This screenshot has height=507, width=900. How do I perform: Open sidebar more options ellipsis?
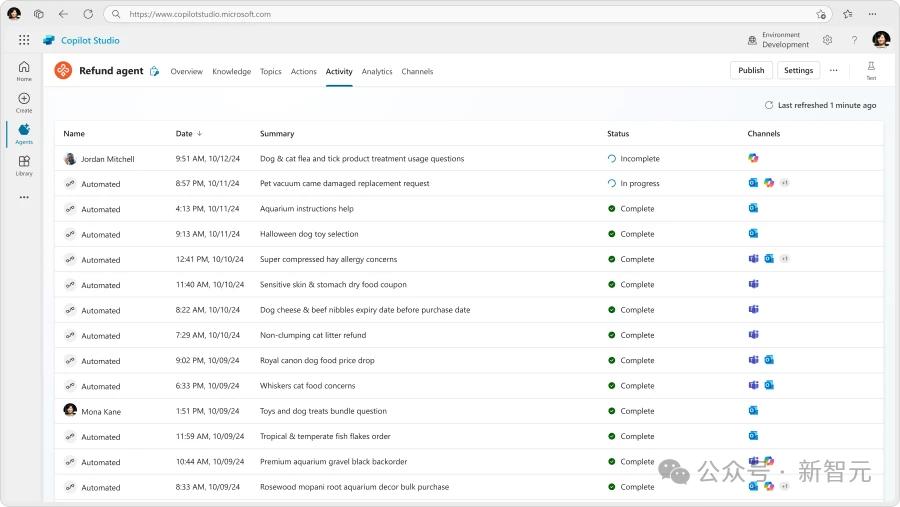point(24,197)
